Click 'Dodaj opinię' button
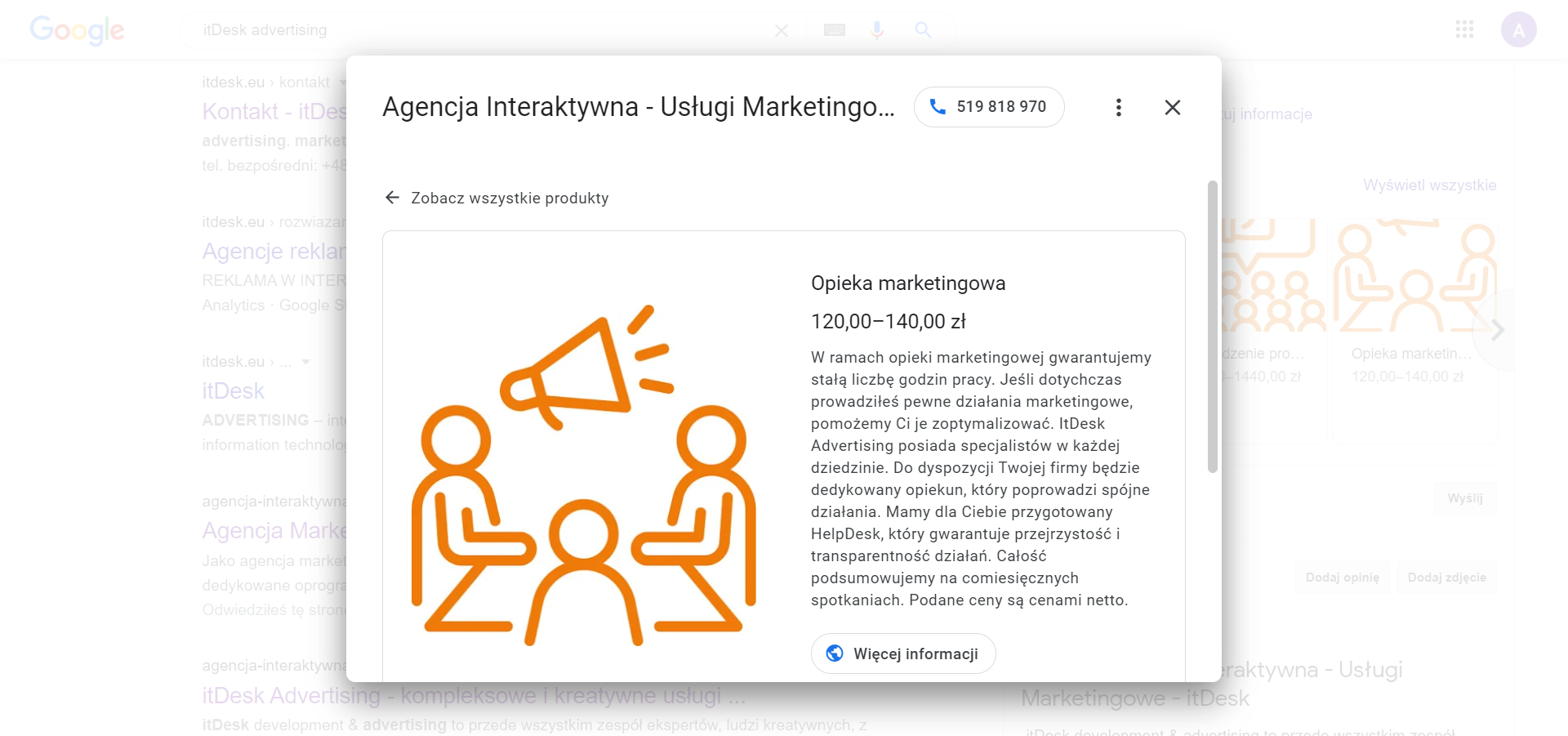This screenshot has height=736, width=1568. pyautogui.click(x=1342, y=578)
